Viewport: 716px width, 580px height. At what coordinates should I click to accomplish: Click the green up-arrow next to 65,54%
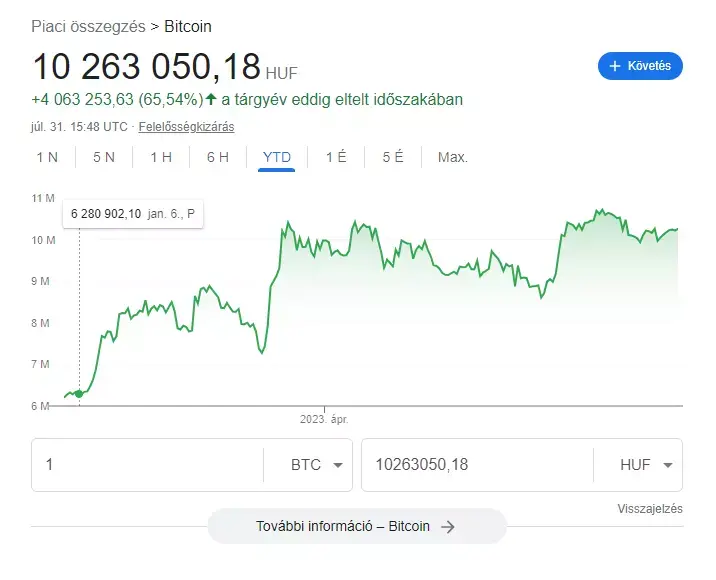click(x=211, y=99)
